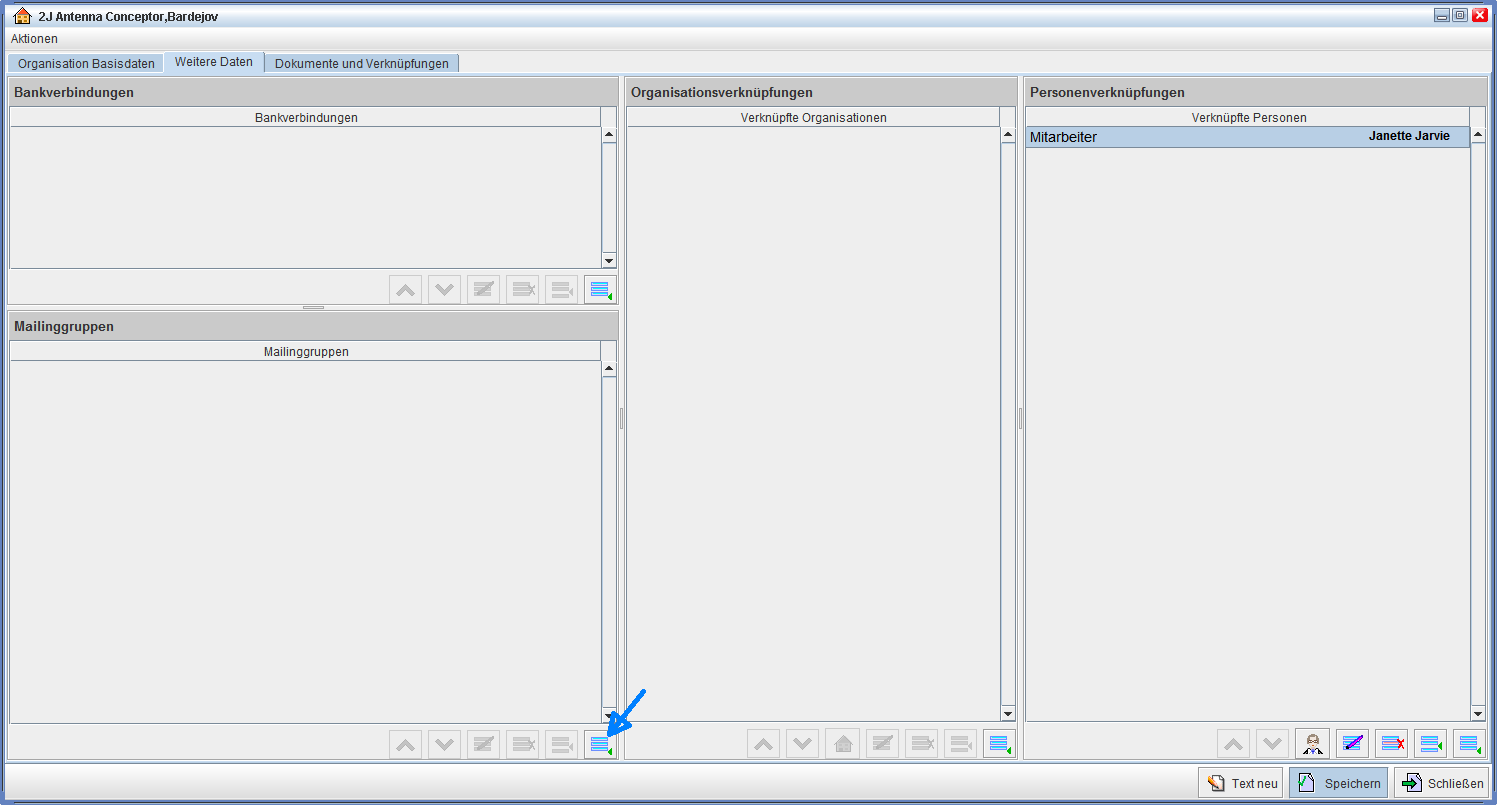
Task: Click house icon in Organisationsverknüpfungen toolbar
Action: [x=843, y=744]
